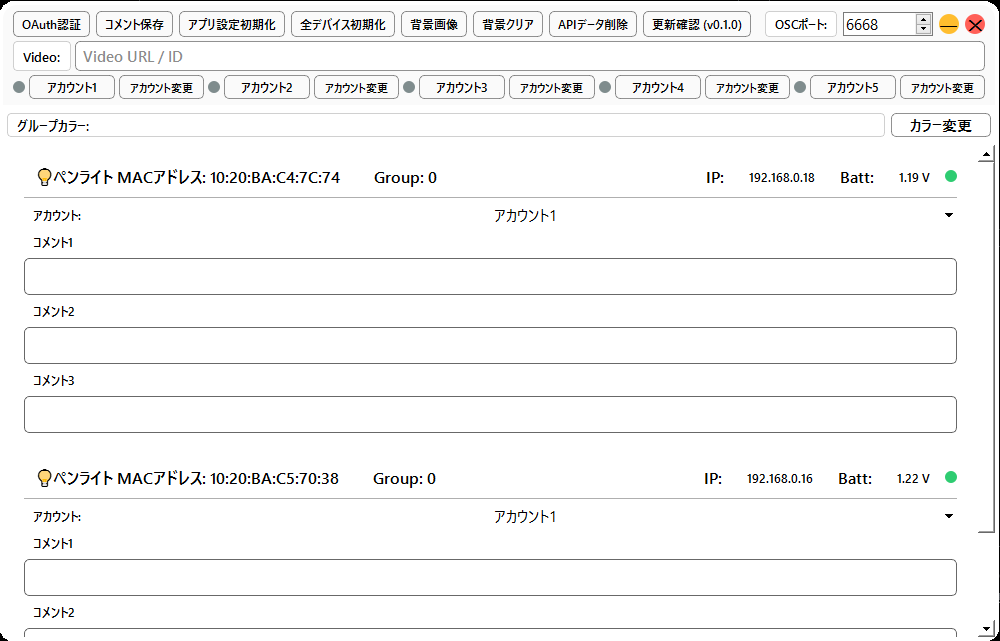Viewport: 1000px width, 641px height.
Task: Click the OAuth認証 button
Action: coord(52,25)
